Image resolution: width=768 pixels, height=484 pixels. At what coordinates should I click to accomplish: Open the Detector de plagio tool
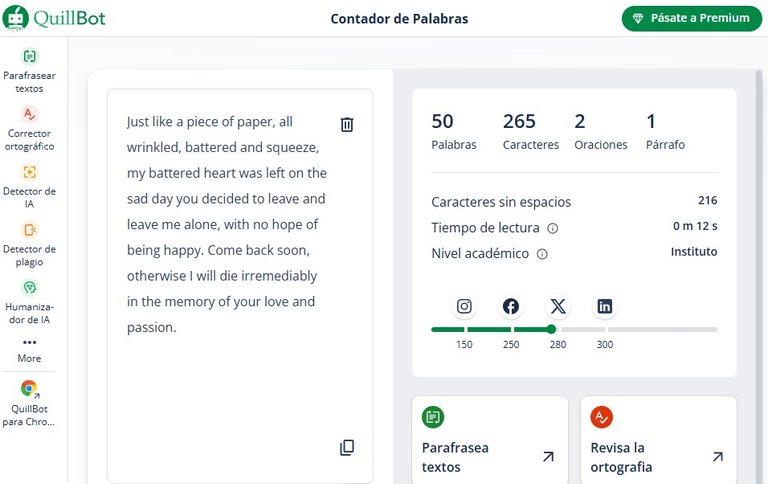tap(29, 244)
